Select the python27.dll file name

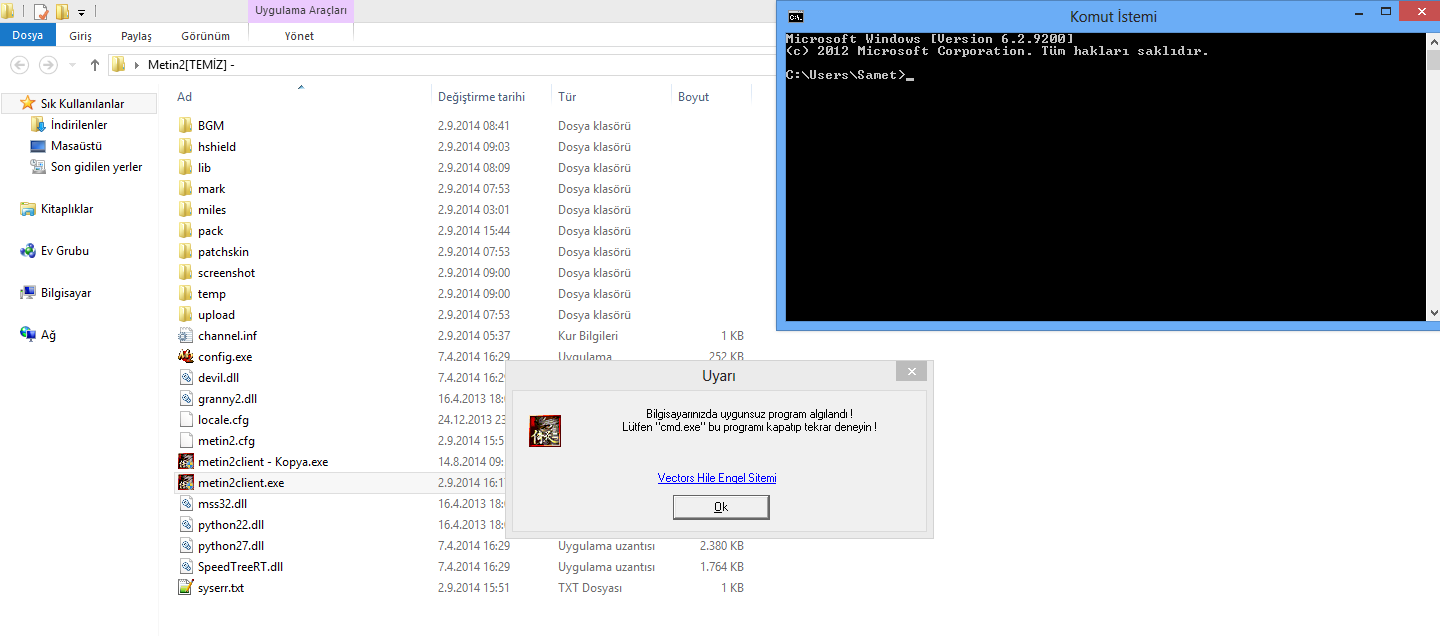[231, 545]
